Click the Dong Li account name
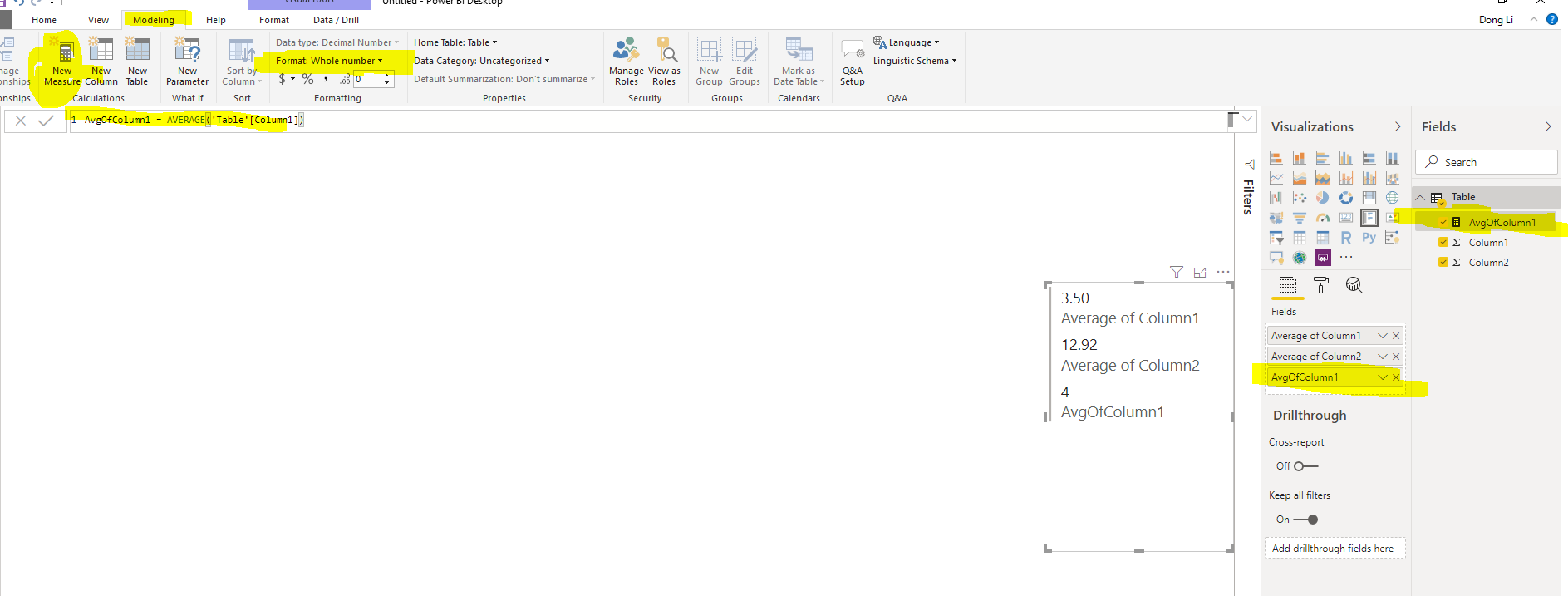 tap(1496, 20)
